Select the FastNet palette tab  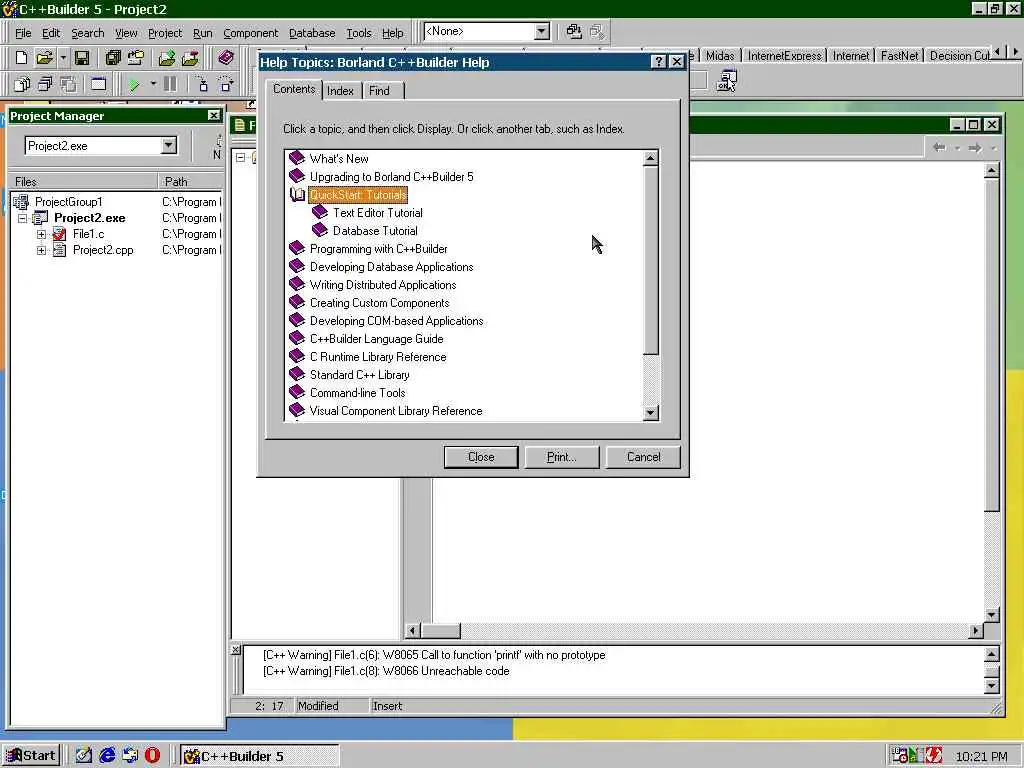(899, 56)
